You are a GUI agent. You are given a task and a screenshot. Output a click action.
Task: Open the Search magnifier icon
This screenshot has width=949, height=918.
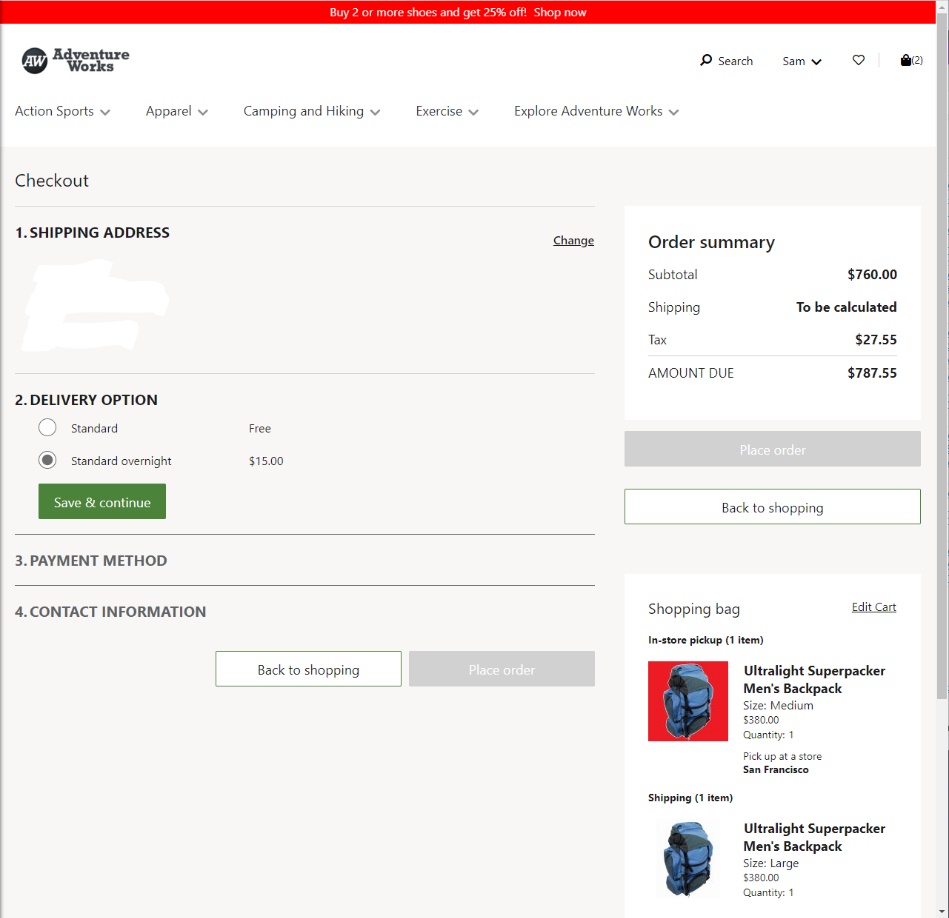(706, 61)
